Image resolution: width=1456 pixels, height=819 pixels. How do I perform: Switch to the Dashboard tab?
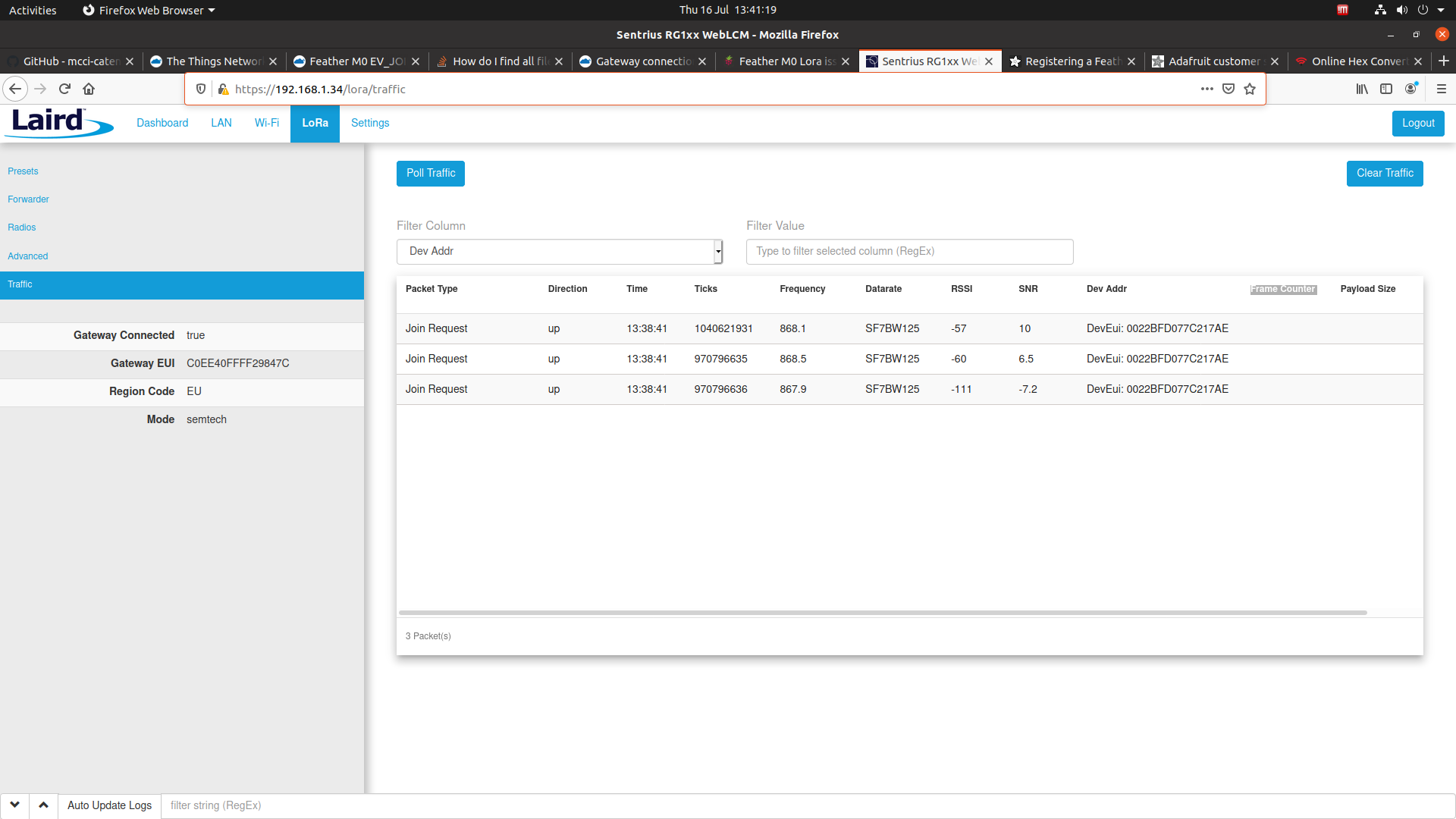pos(162,123)
